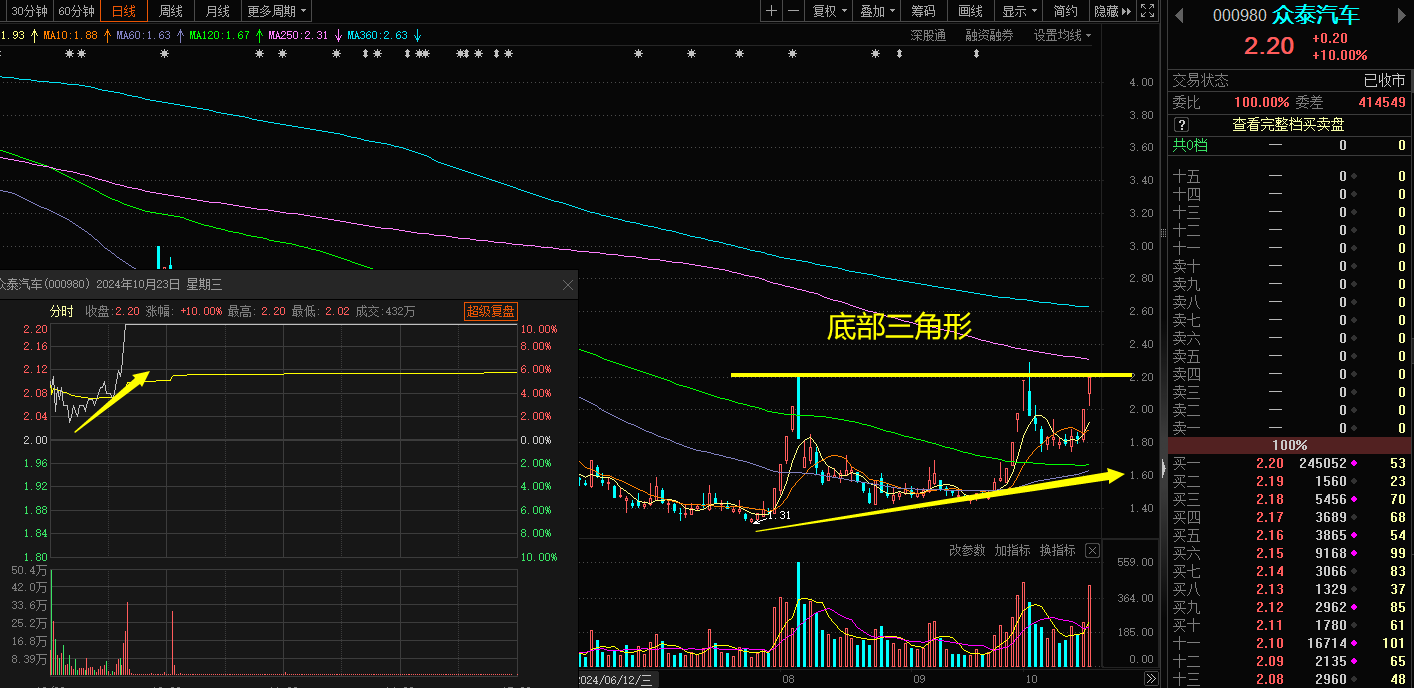
Task: Click the 画线 drawing tool button
Action: (970, 11)
